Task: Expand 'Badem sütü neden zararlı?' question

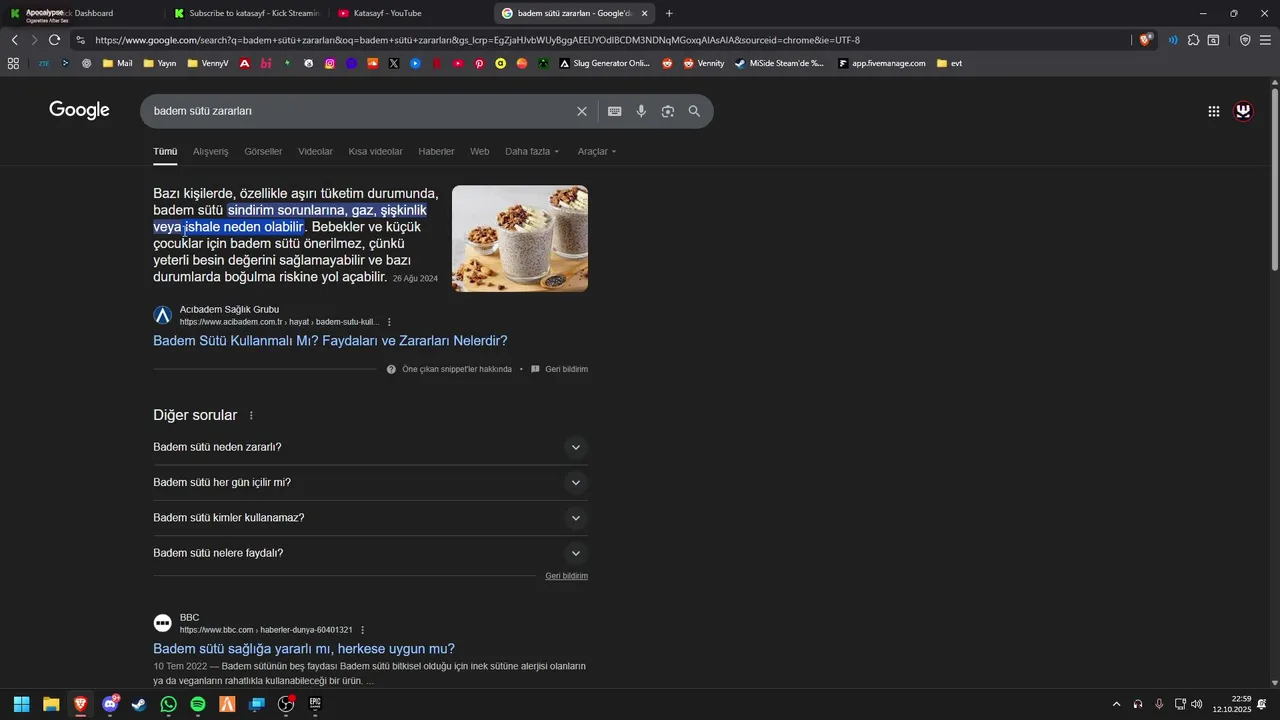Action: point(370,447)
